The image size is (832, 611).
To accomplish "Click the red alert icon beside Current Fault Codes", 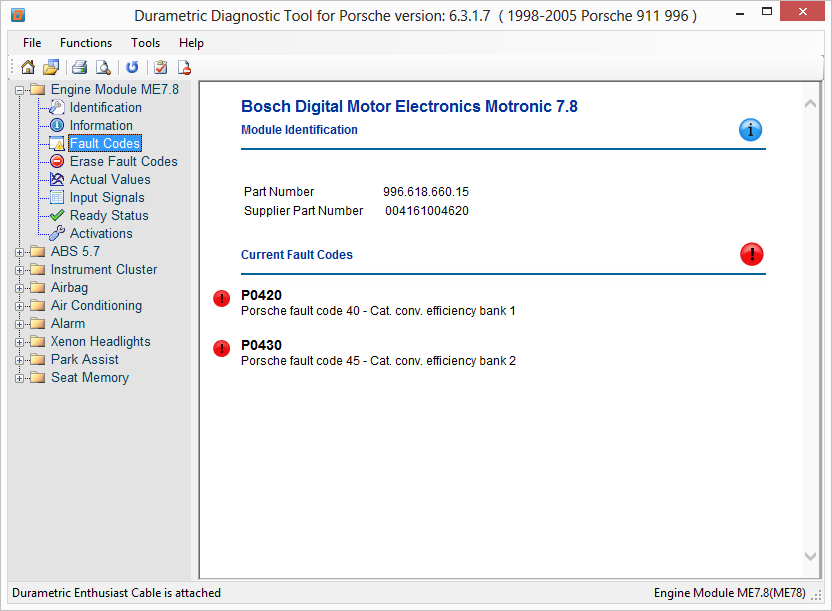I will (x=751, y=254).
